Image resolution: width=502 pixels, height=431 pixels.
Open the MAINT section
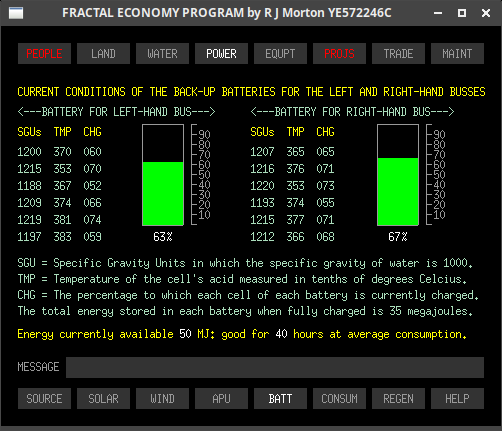457,53
